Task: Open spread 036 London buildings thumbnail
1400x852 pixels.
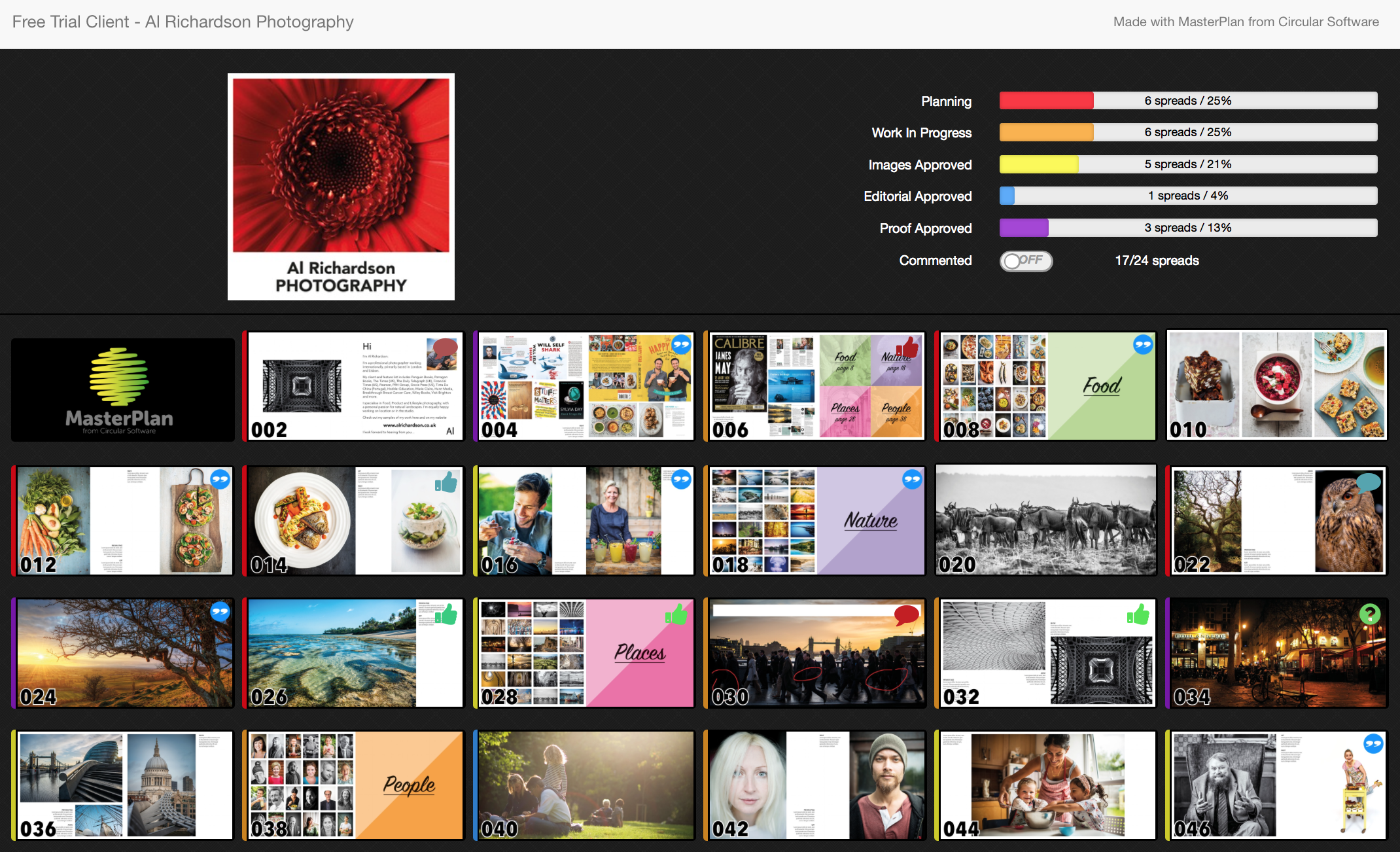Action: [x=122, y=785]
